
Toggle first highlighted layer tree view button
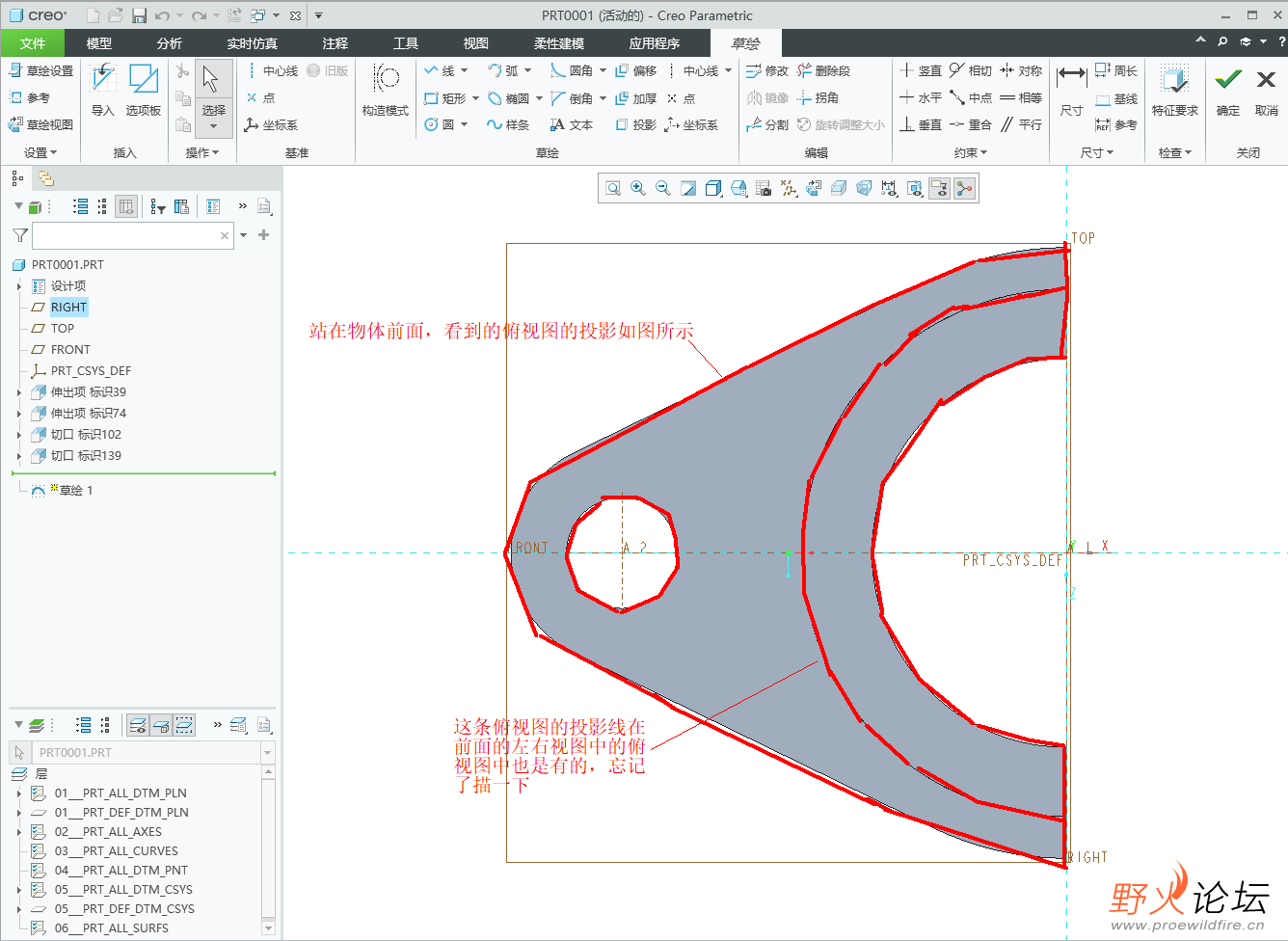pyautogui.click(x=138, y=725)
